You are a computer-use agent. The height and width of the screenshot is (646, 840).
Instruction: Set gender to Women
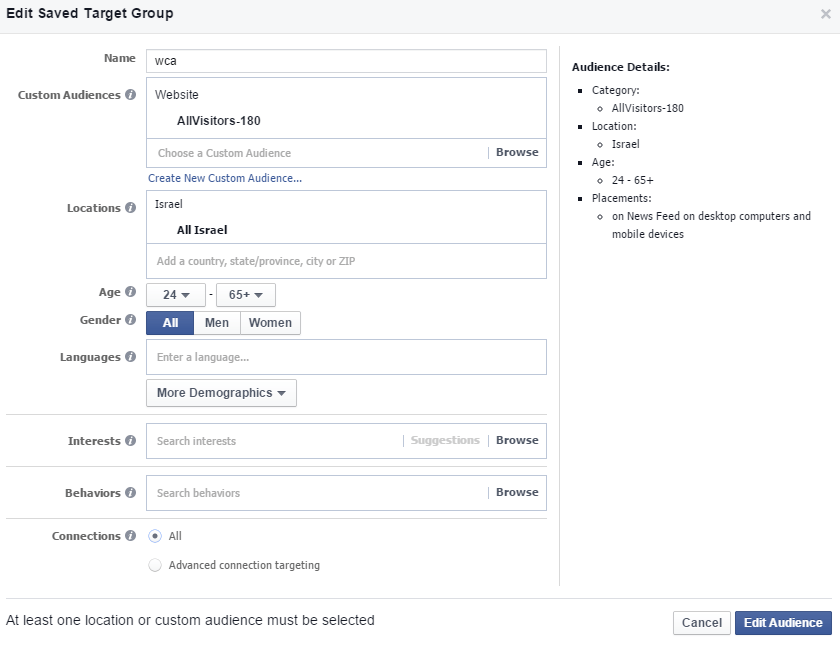[x=271, y=323]
